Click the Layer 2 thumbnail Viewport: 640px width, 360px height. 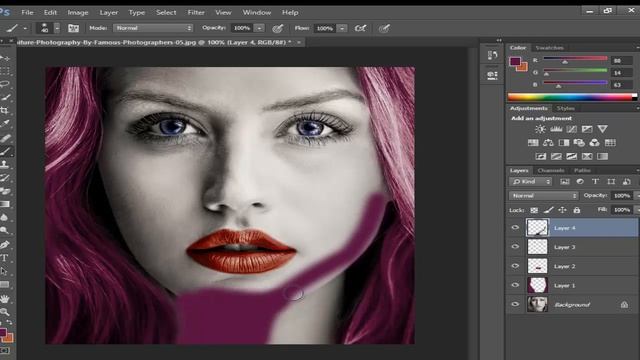(x=537, y=266)
